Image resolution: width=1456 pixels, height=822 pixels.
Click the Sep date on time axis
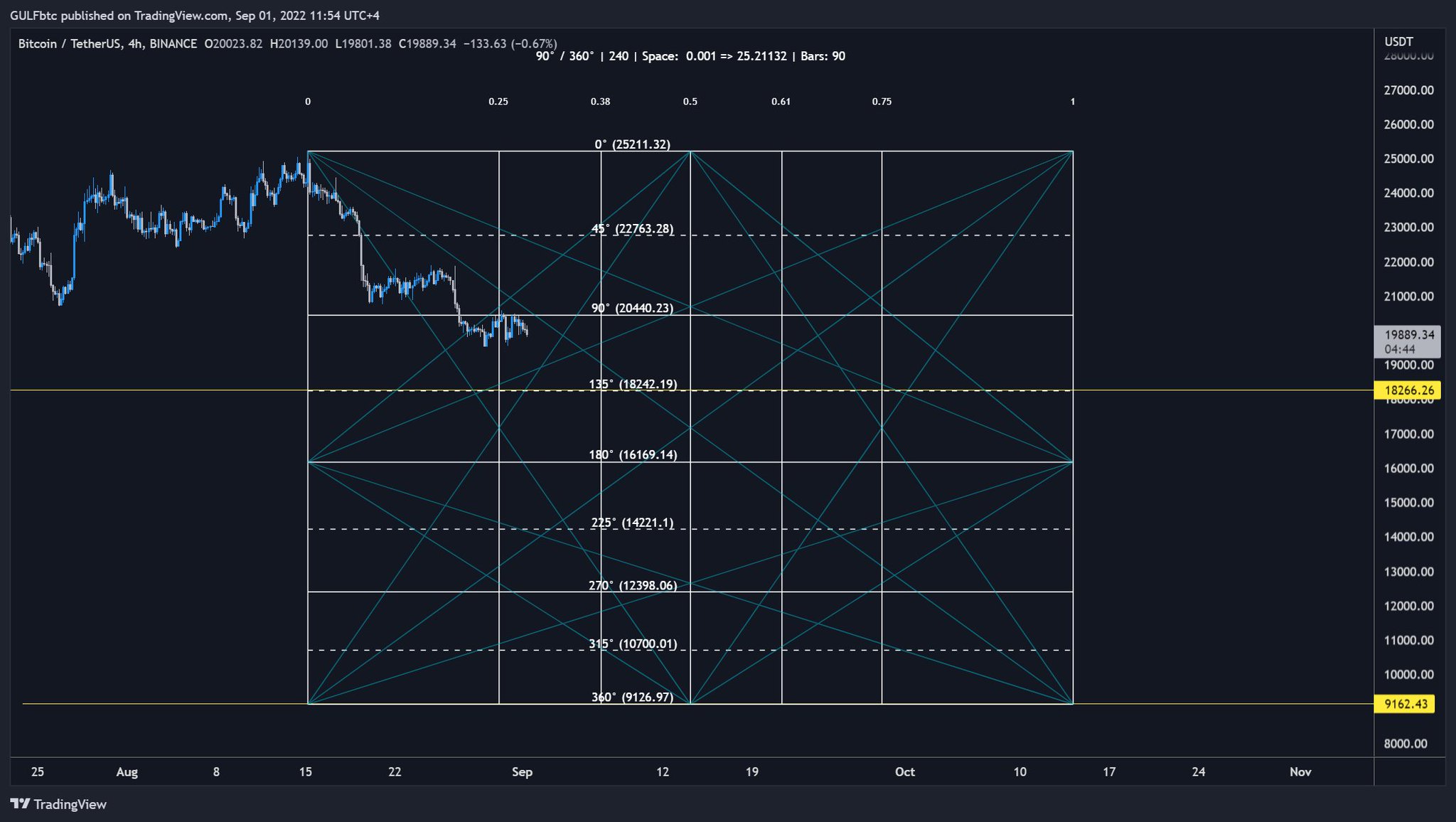click(x=522, y=772)
